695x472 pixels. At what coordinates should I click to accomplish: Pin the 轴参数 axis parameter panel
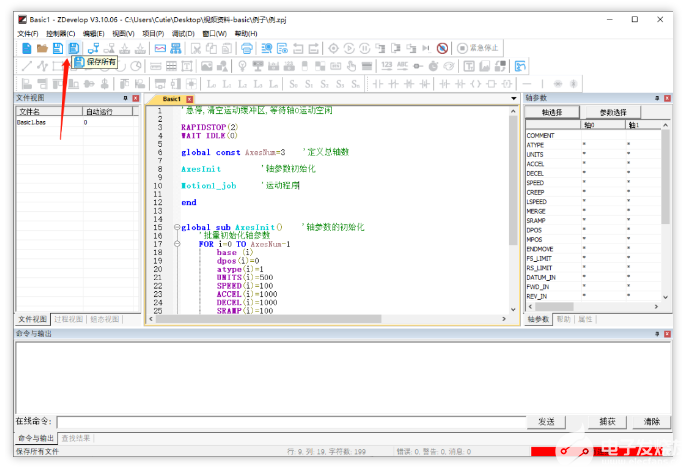pos(658,98)
